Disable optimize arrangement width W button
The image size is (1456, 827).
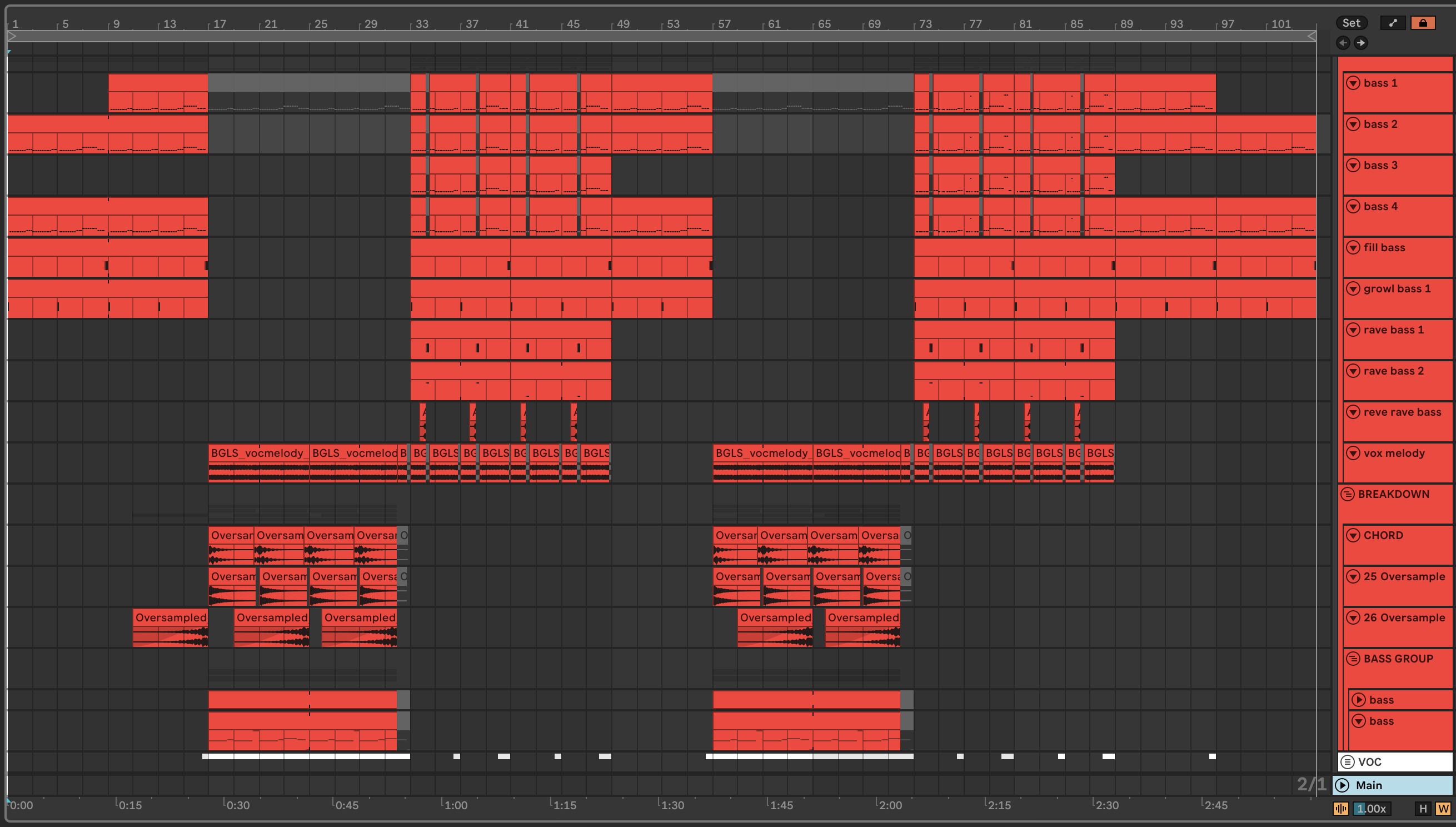click(x=1442, y=808)
